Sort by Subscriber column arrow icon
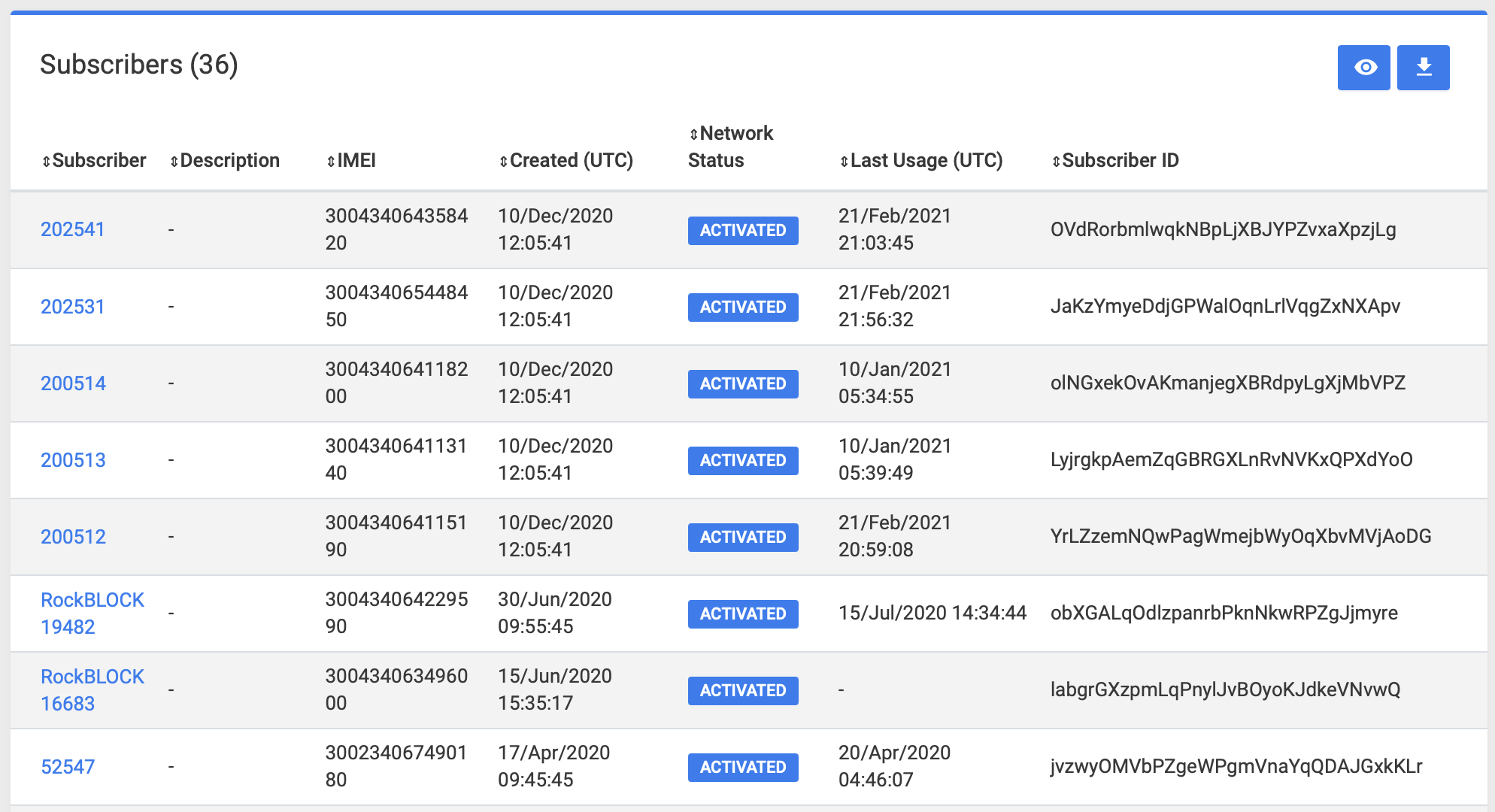Image resolution: width=1495 pixels, height=812 pixels. 47,162
